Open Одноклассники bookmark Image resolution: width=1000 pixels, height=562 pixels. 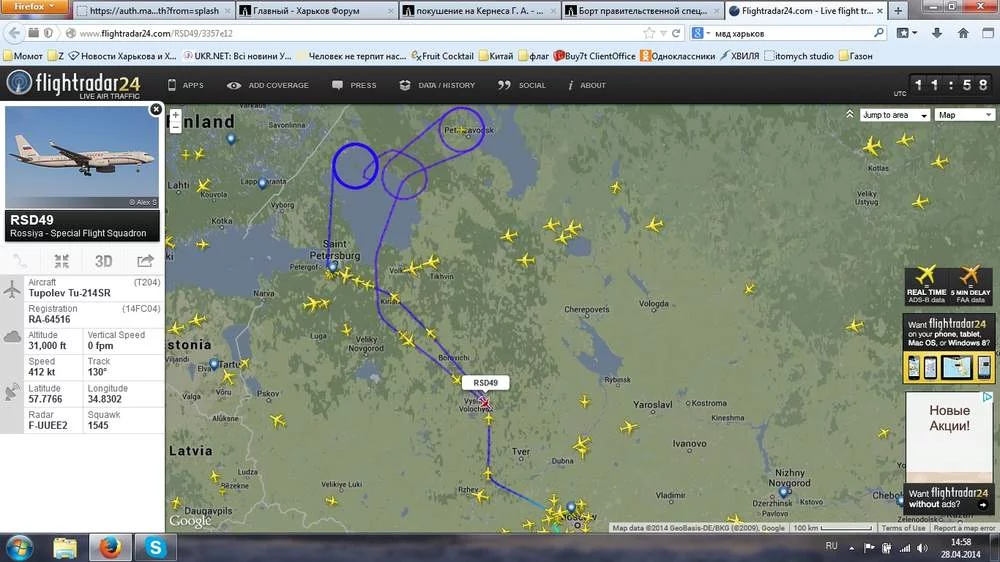tap(677, 56)
